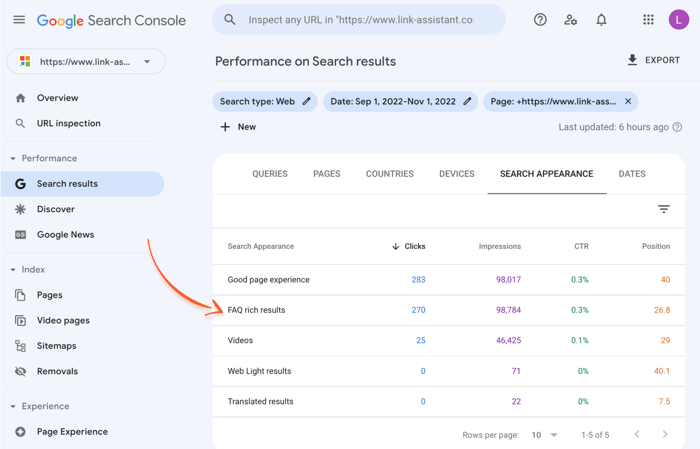Go to previous page of results
This screenshot has height=449, width=700.
(x=637, y=434)
